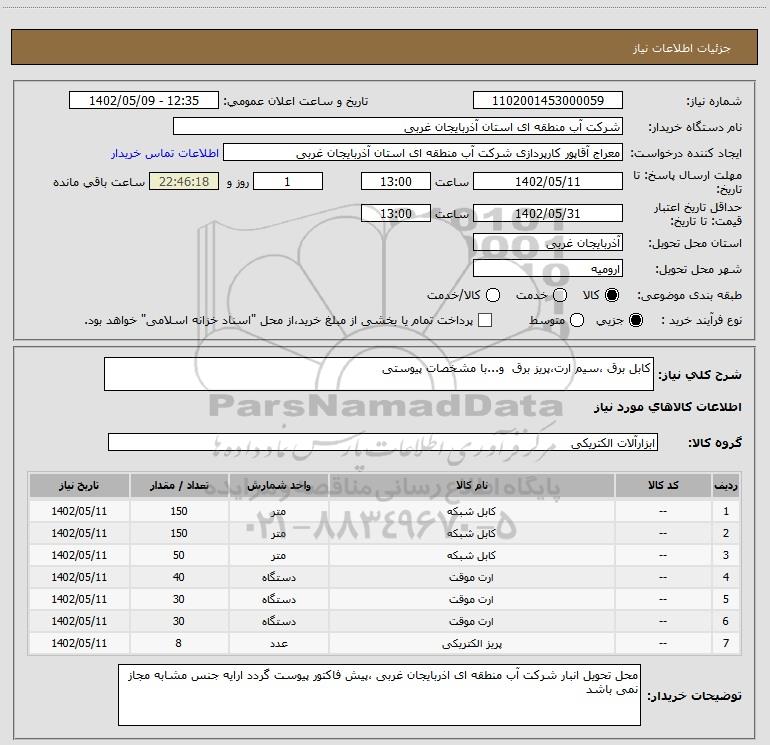Click the تعداد / مقدار column header

[179, 485]
